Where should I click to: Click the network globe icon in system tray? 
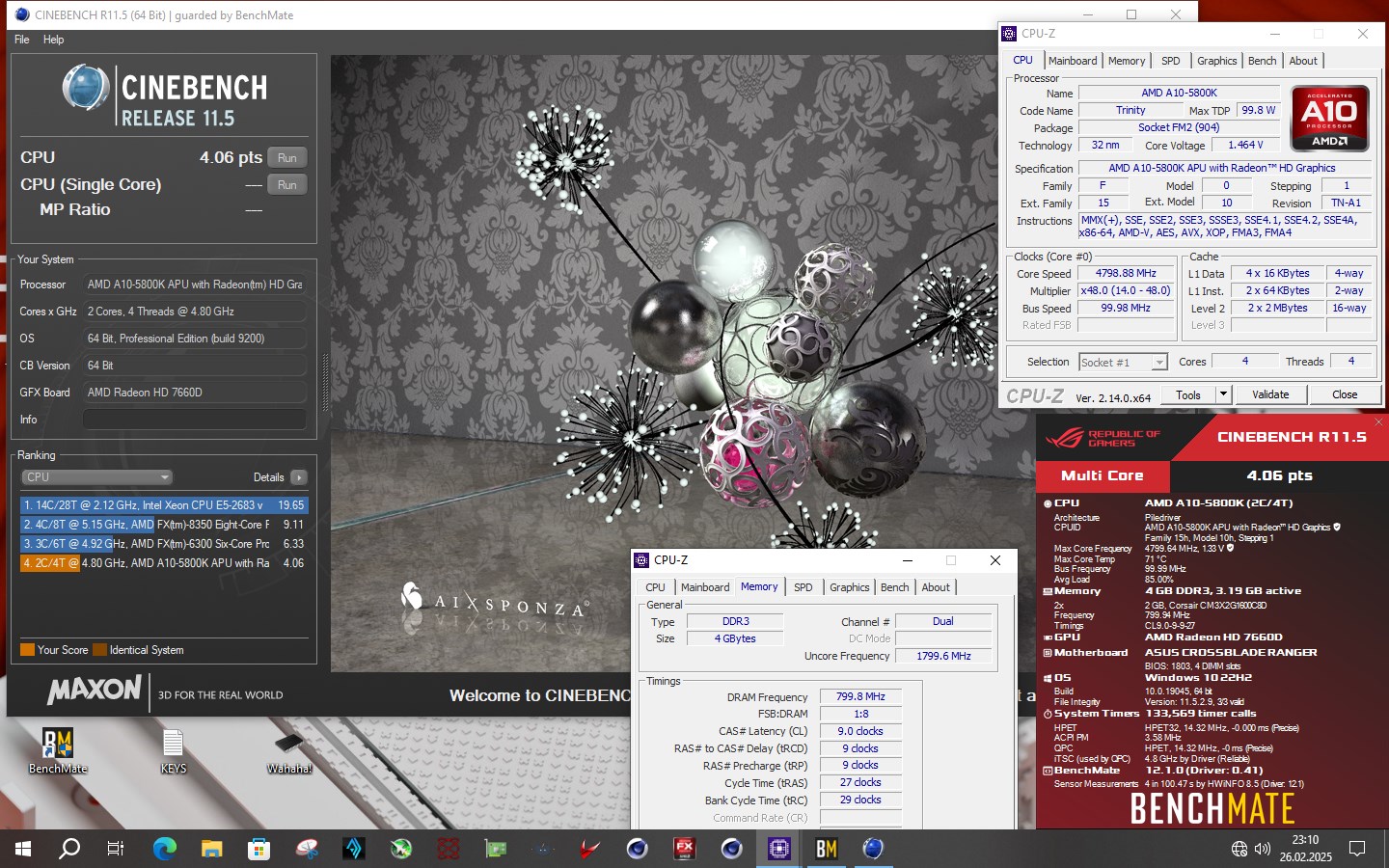(x=1239, y=849)
